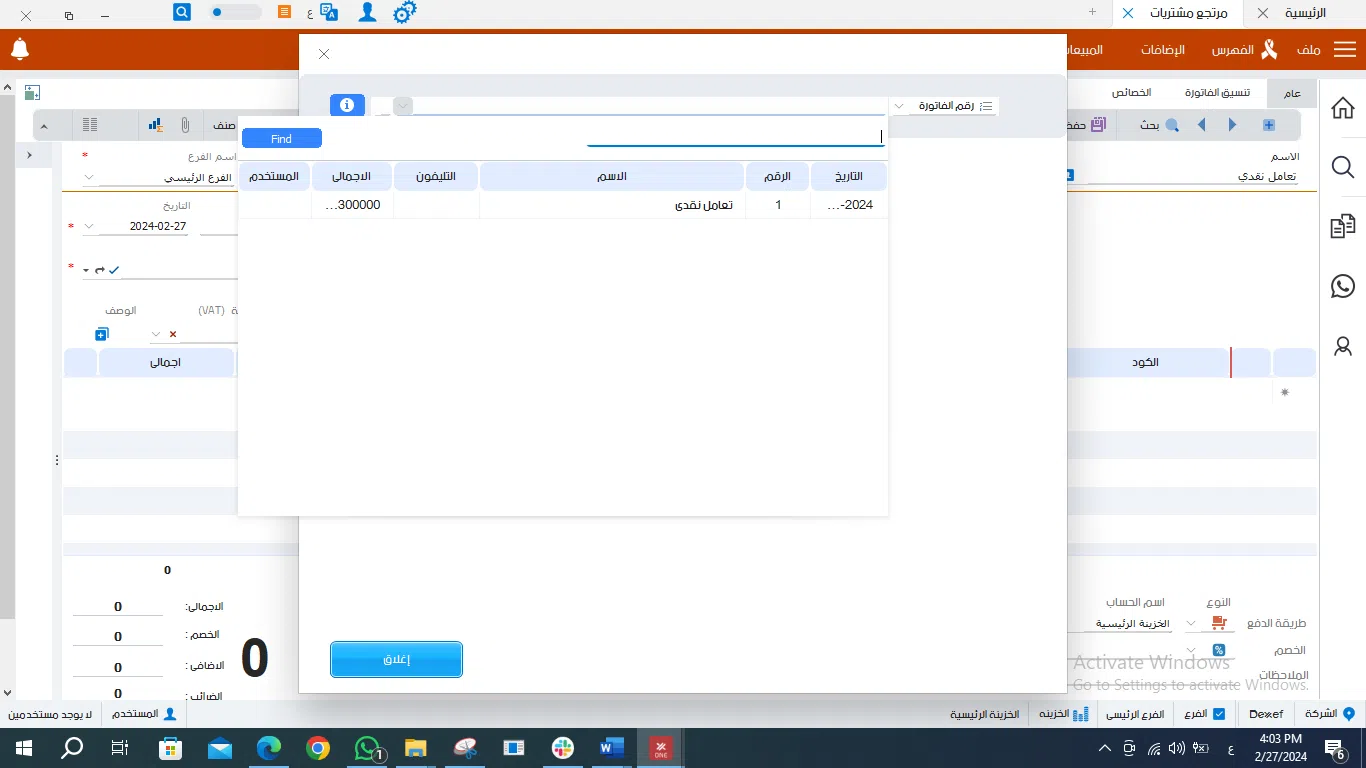
Task: Open the الإضافات menu
Action: point(1164,50)
